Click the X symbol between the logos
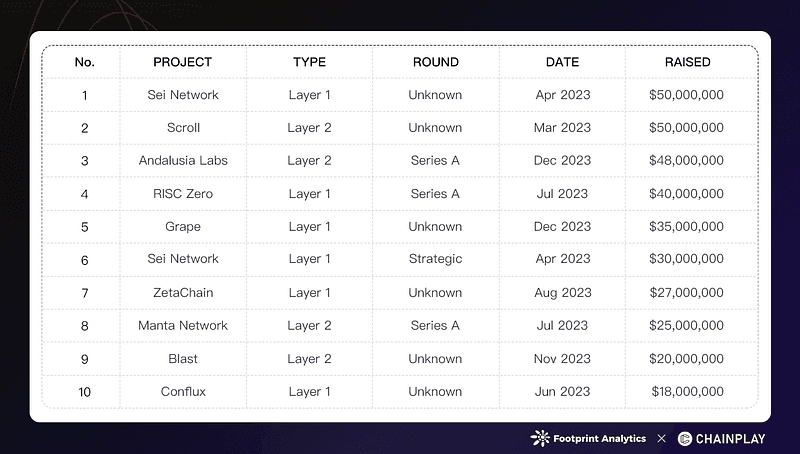The height and width of the screenshot is (454, 800). point(662,438)
